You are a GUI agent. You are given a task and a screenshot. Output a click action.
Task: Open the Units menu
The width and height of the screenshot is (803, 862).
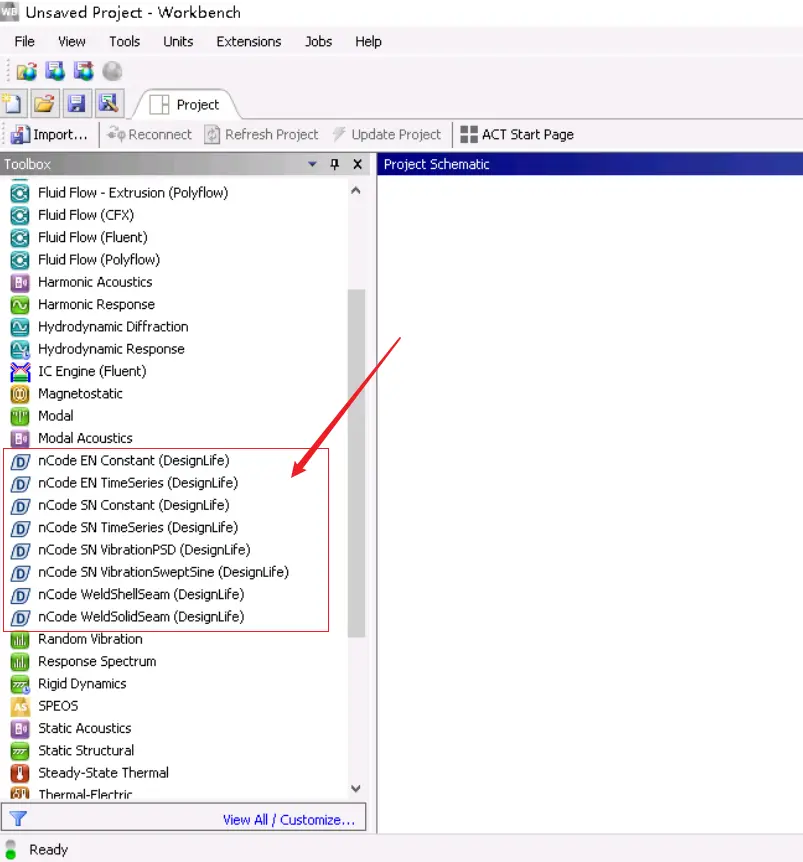(x=178, y=42)
